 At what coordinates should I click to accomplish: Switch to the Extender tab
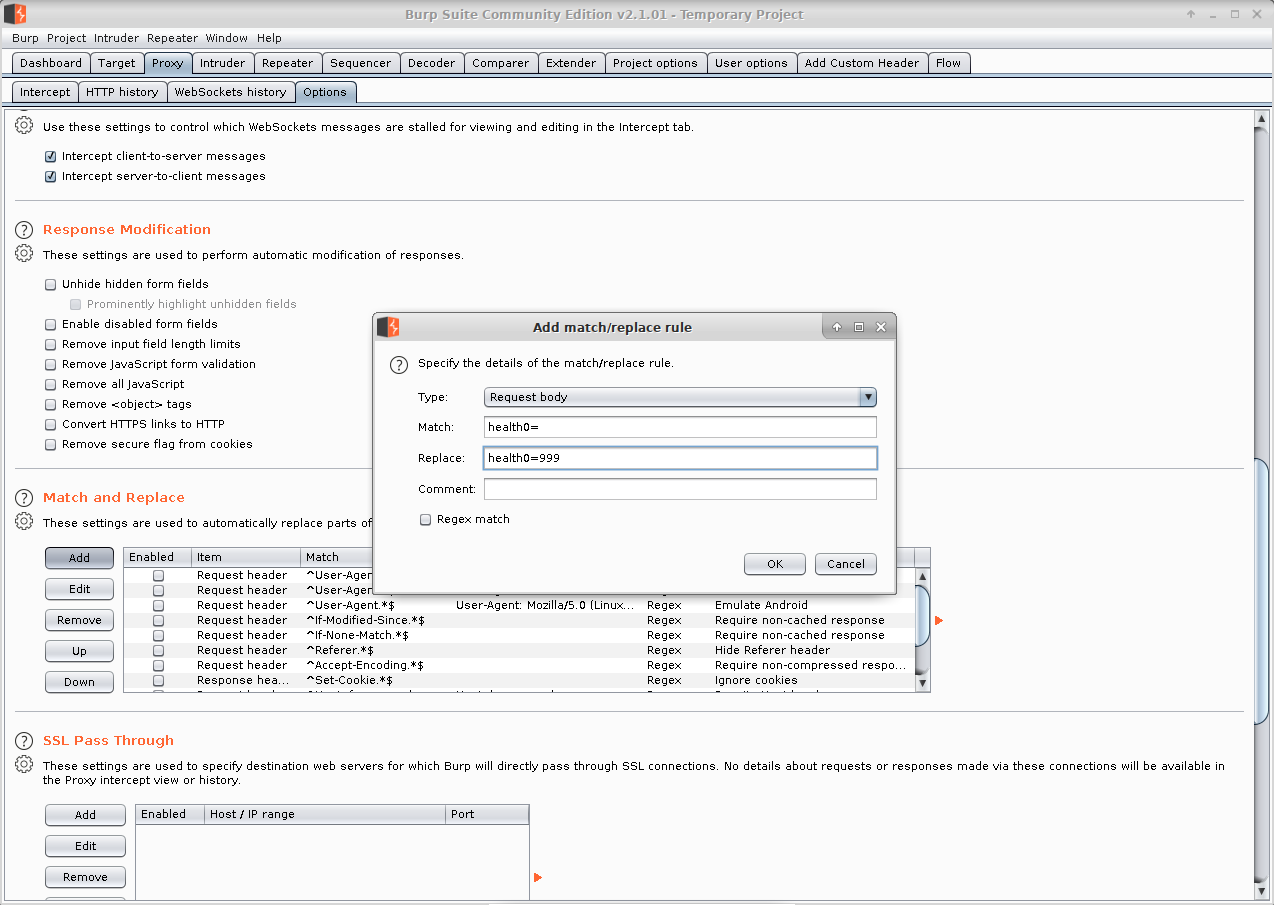[x=571, y=63]
